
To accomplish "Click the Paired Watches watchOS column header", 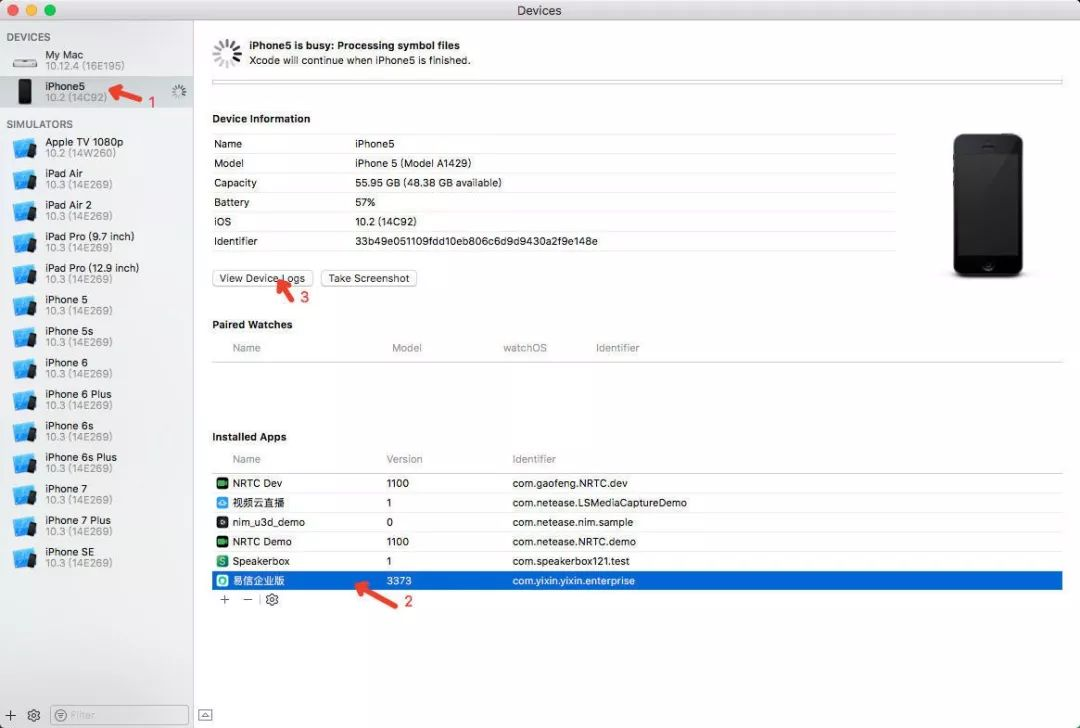I will point(525,348).
